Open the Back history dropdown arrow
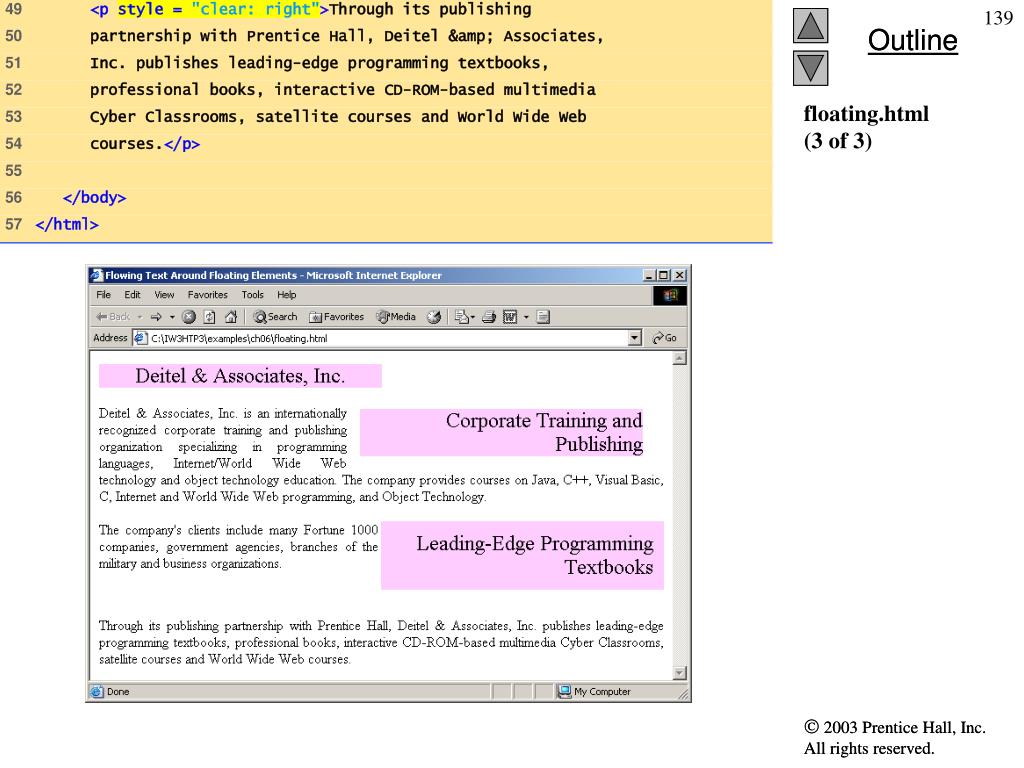The width and height of the screenshot is (1024, 768). 140,317
